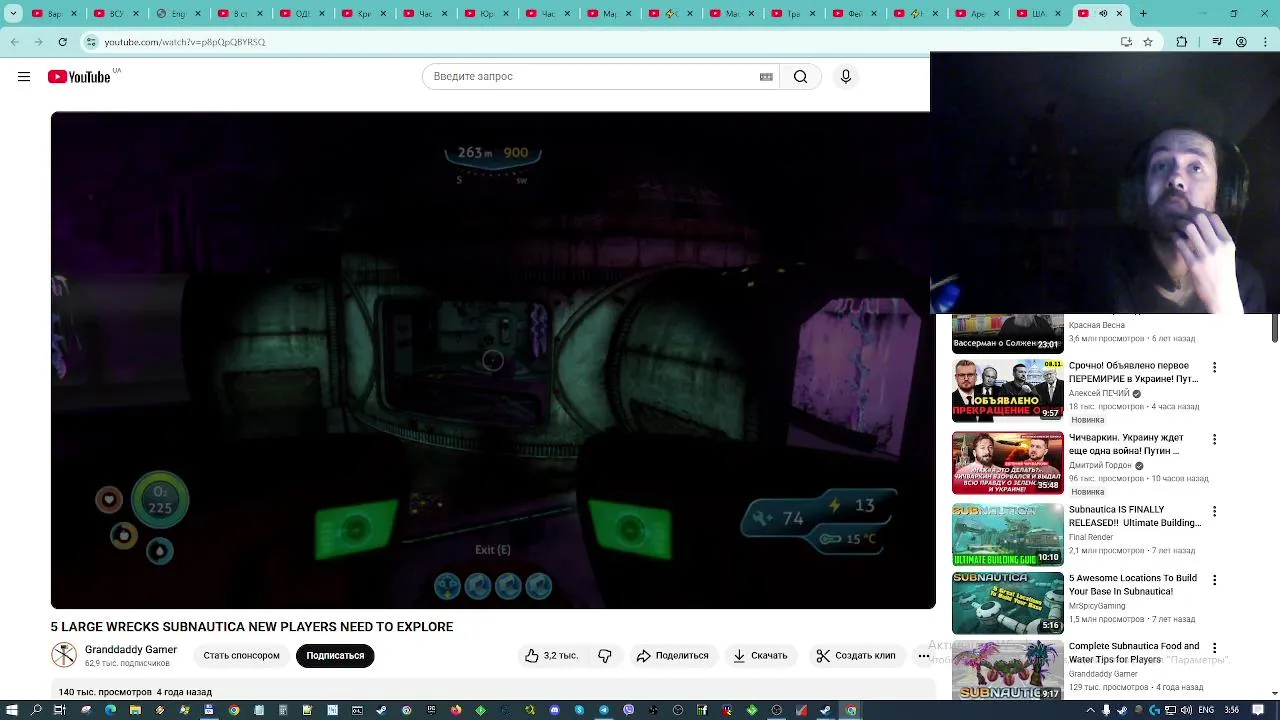The width and height of the screenshot is (1280, 720).
Task: Open Chrome three-dot menu
Action: [x=1265, y=42]
